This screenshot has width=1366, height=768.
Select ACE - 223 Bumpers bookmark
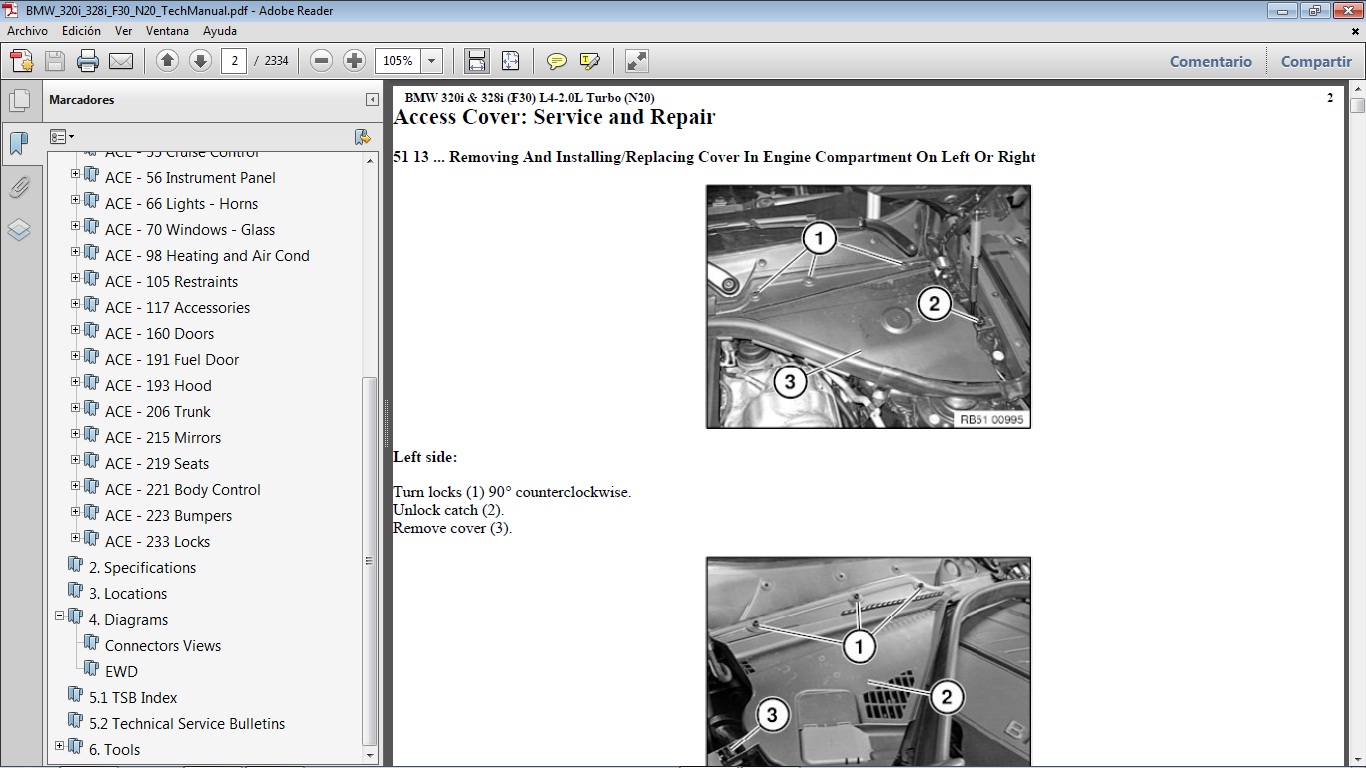point(168,516)
